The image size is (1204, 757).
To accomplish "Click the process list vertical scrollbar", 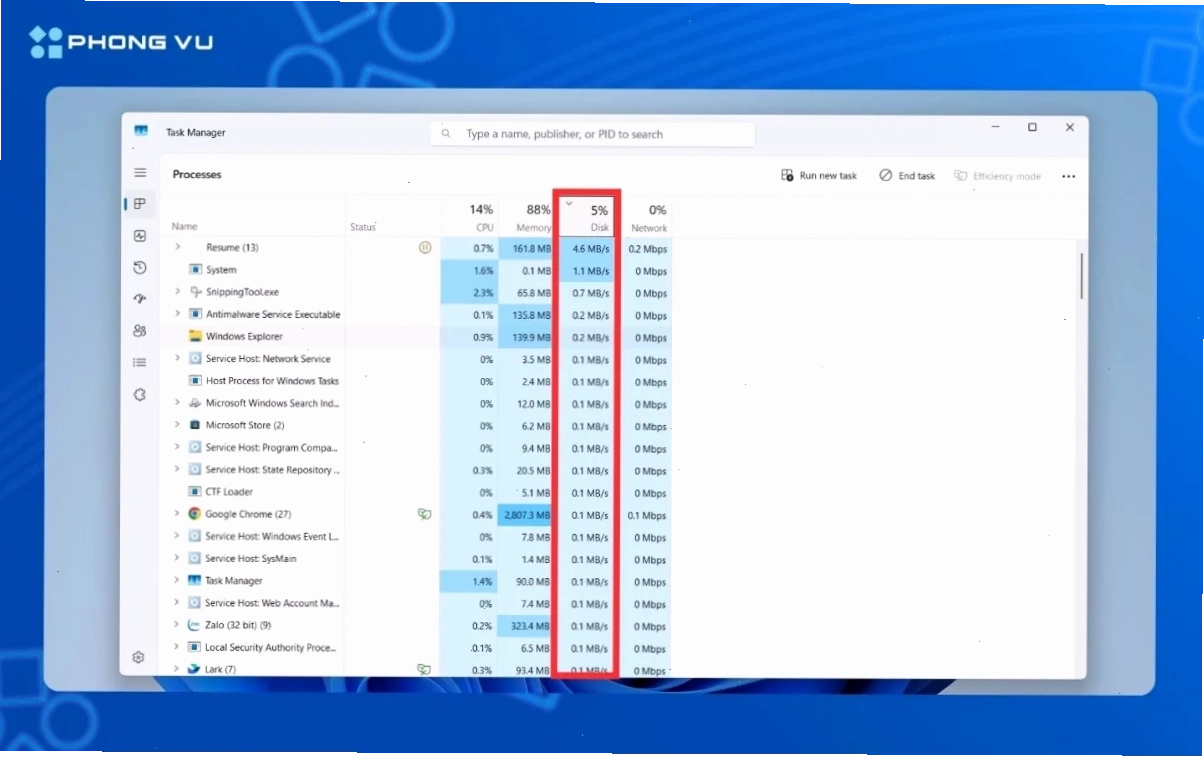I will point(1081,276).
